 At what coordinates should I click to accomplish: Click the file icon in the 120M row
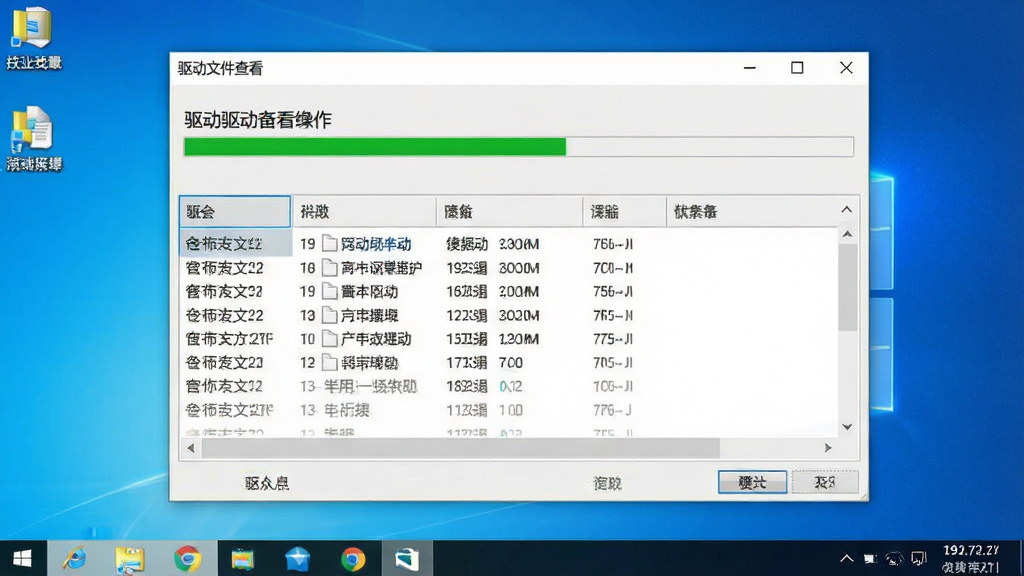330,339
